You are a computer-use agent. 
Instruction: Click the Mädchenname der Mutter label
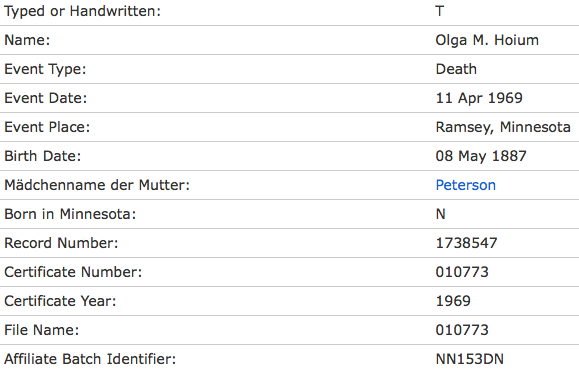point(97,185)
